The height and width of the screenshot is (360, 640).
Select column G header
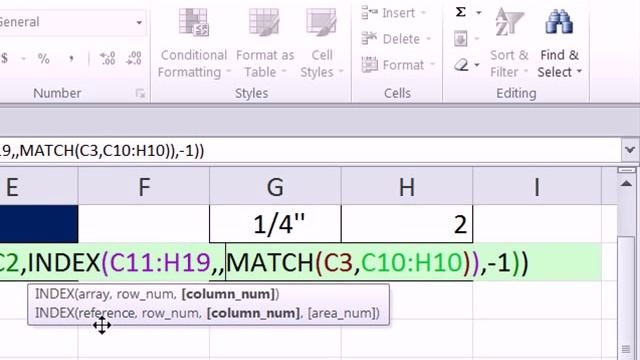pos(275,187)
